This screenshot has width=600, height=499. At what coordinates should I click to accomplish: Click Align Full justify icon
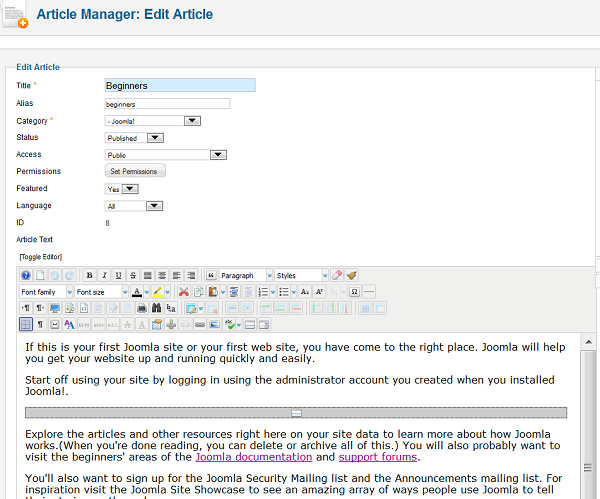click(147, 275)
